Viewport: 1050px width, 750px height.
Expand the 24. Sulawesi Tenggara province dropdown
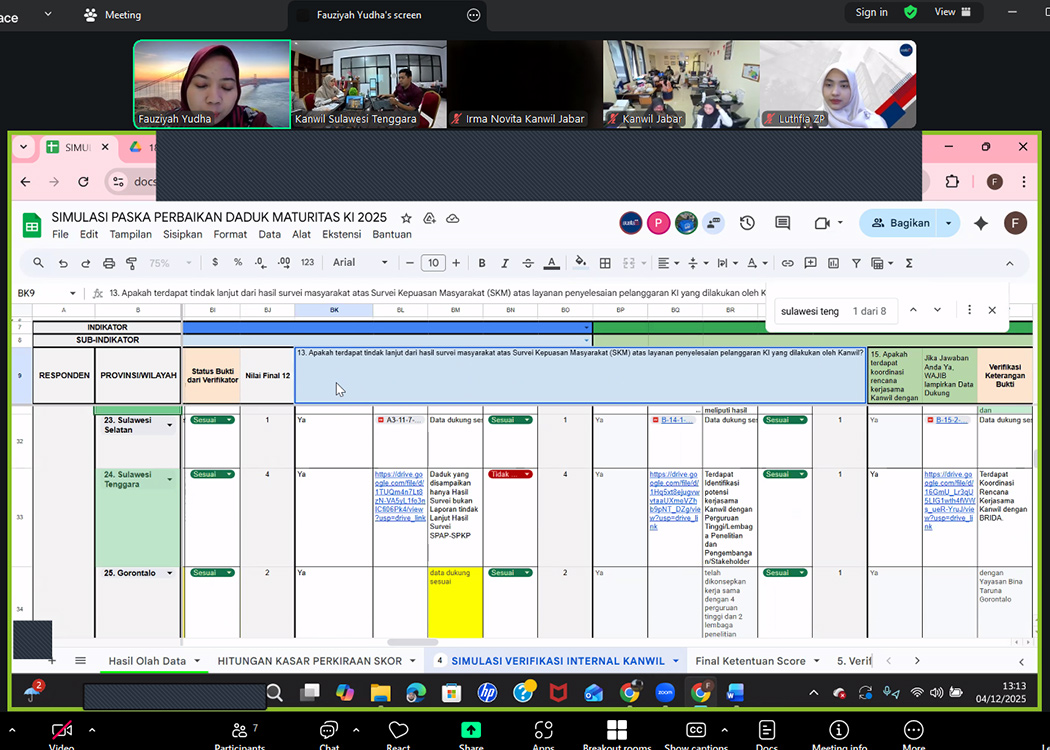click(170, 480)
